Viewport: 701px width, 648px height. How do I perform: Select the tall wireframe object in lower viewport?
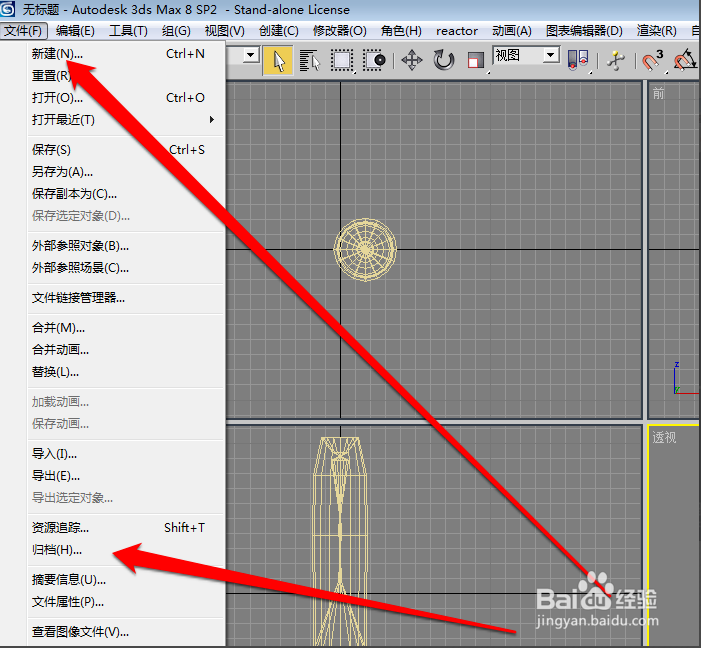pos(340,541)
